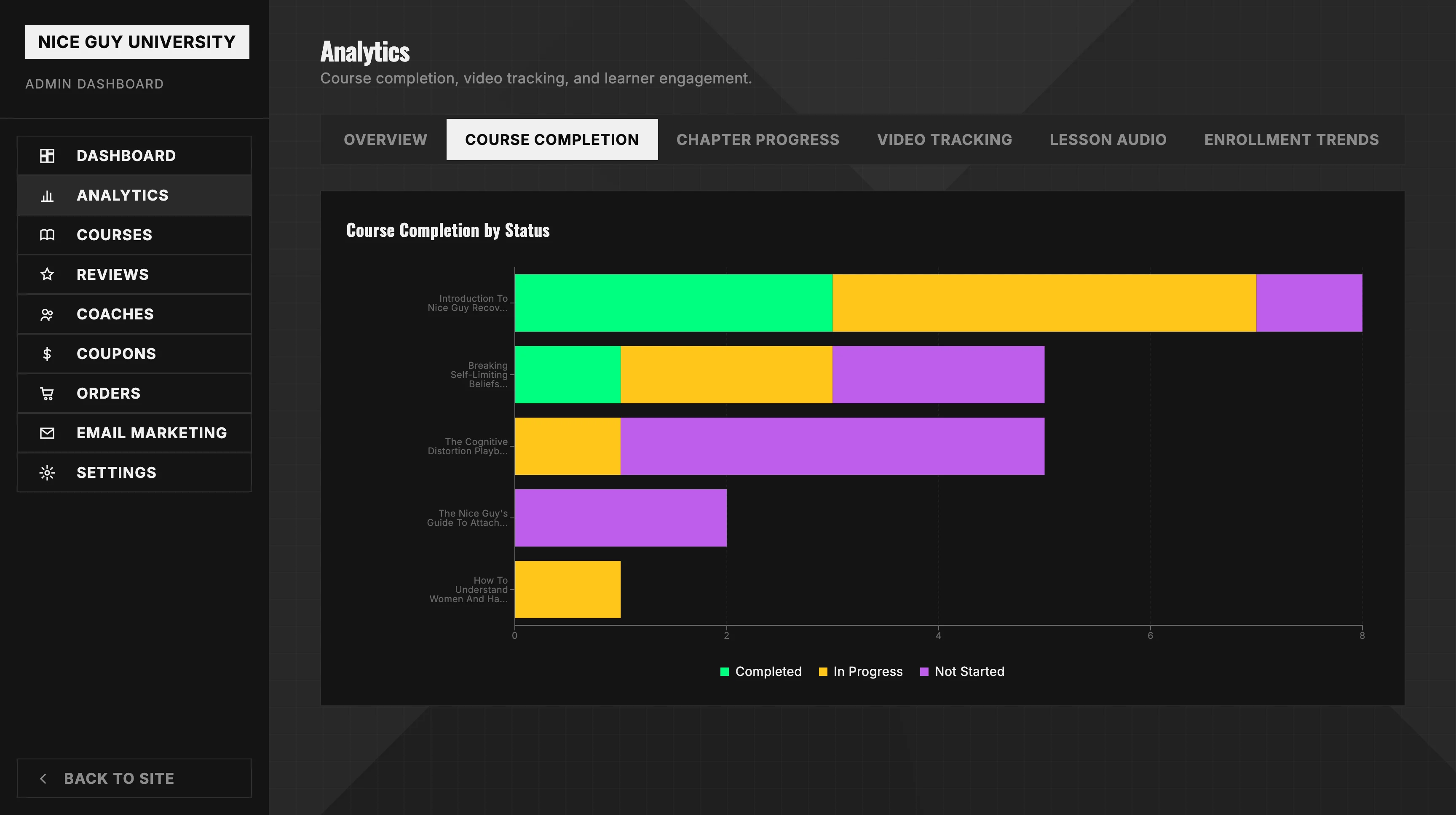Click the green Completed segment of Introduction bar
Screen dimensions: 1456x815
pyautogui.click(x=674, y=303)
